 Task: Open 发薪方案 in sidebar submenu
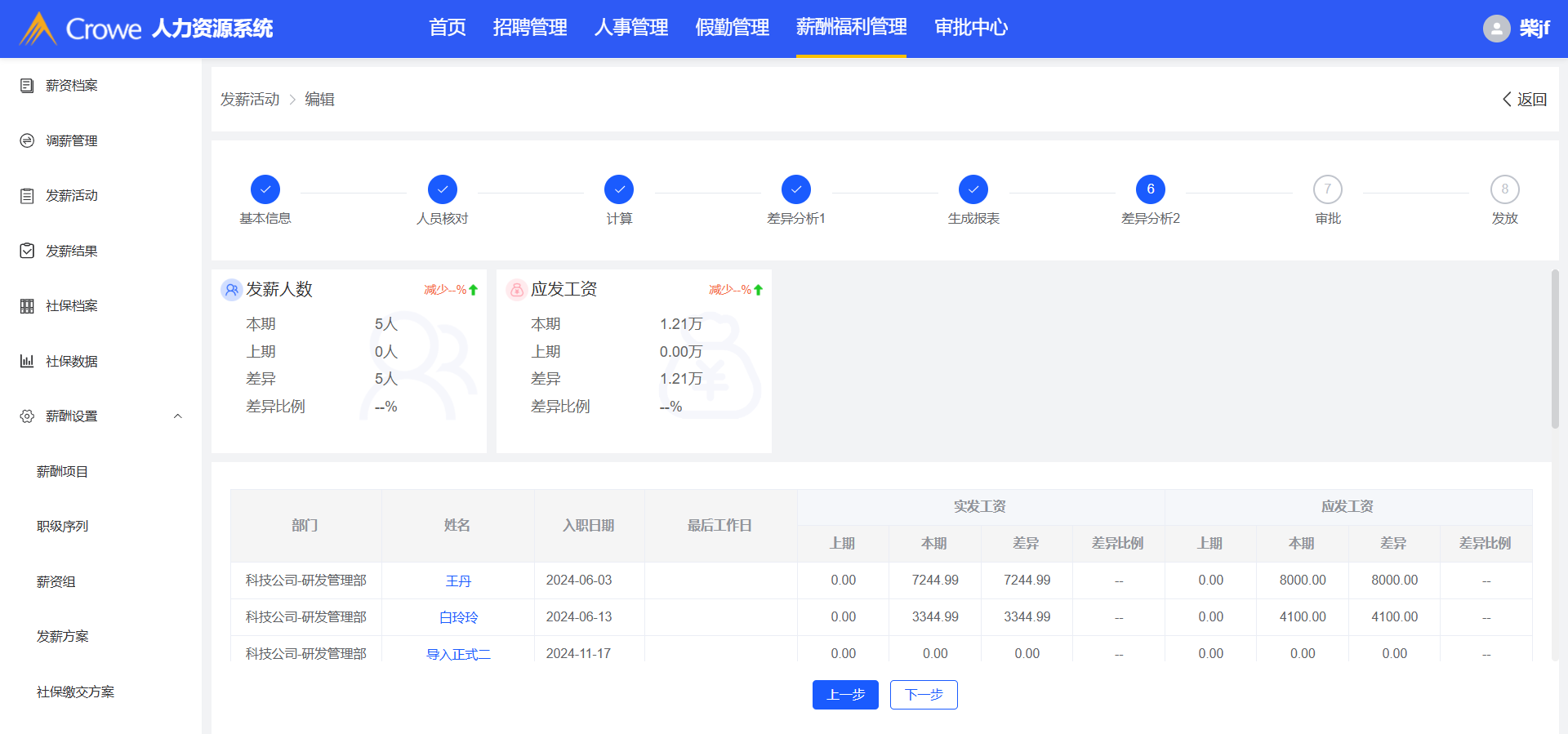point(63,637)
